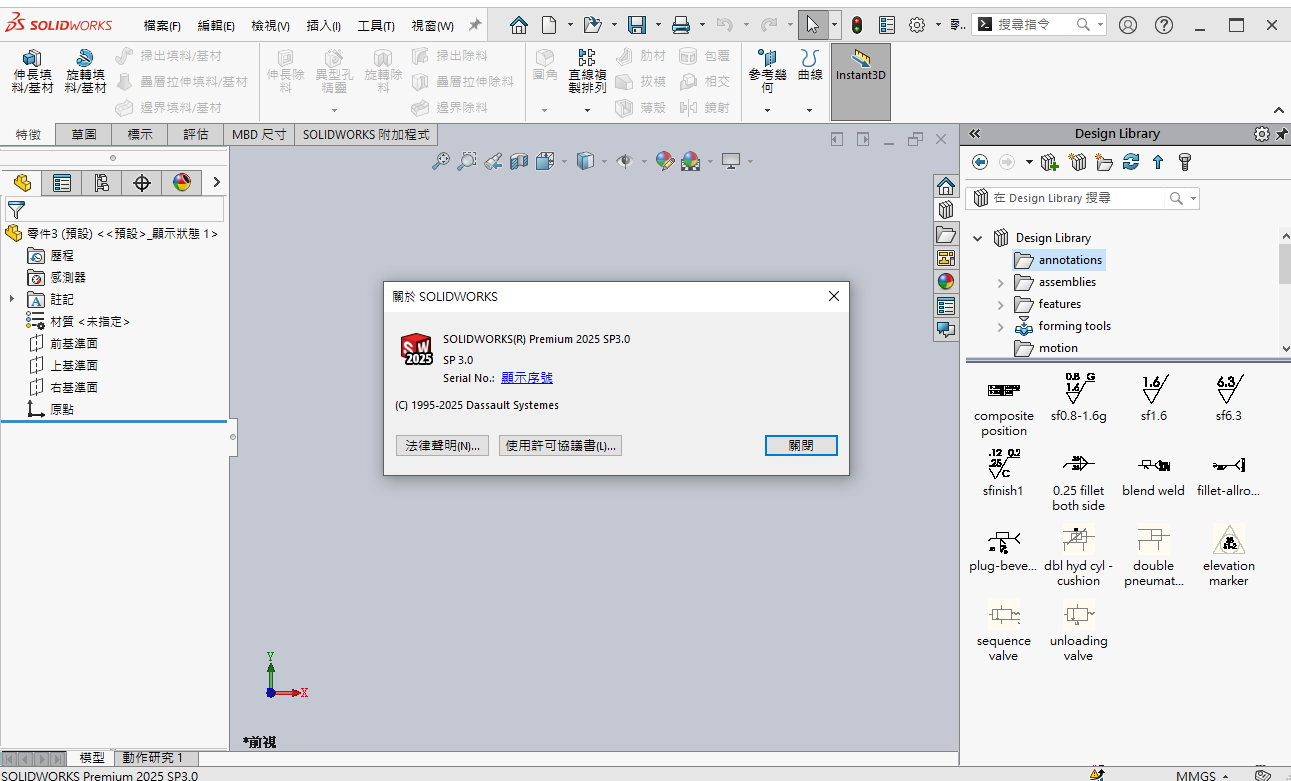This screenshot has width=1291, height=781.
Task: Expand the assemblies folder in Design Library
Action: (1000, 283)
